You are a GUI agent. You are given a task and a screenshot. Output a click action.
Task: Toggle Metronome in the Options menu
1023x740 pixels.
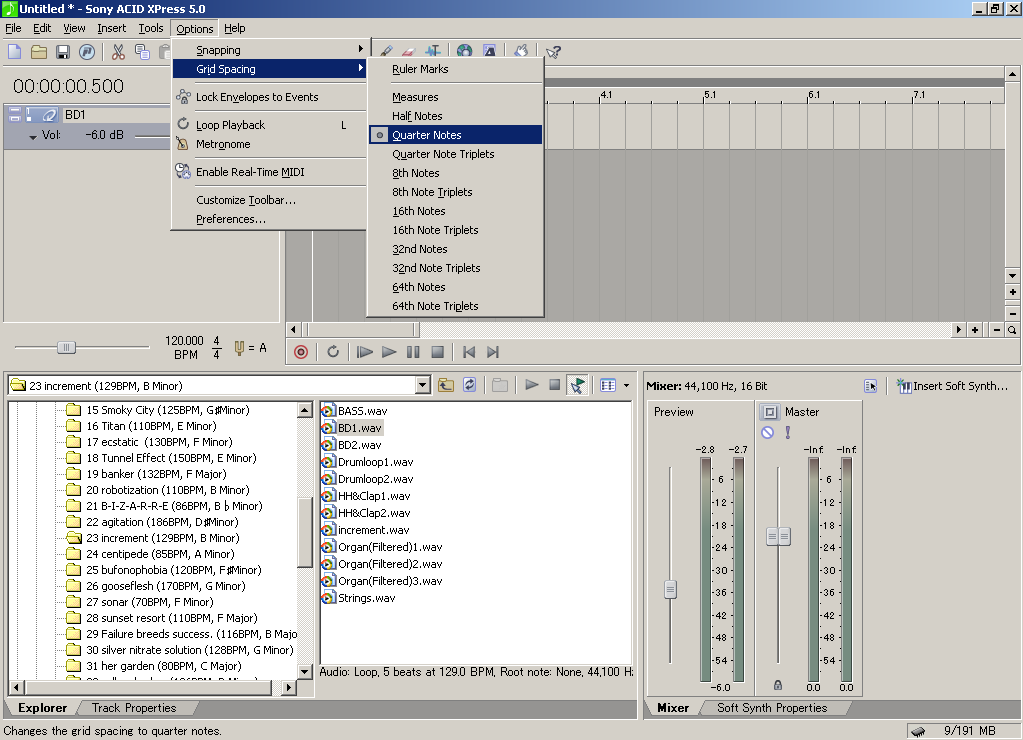[x=269, y=144]
